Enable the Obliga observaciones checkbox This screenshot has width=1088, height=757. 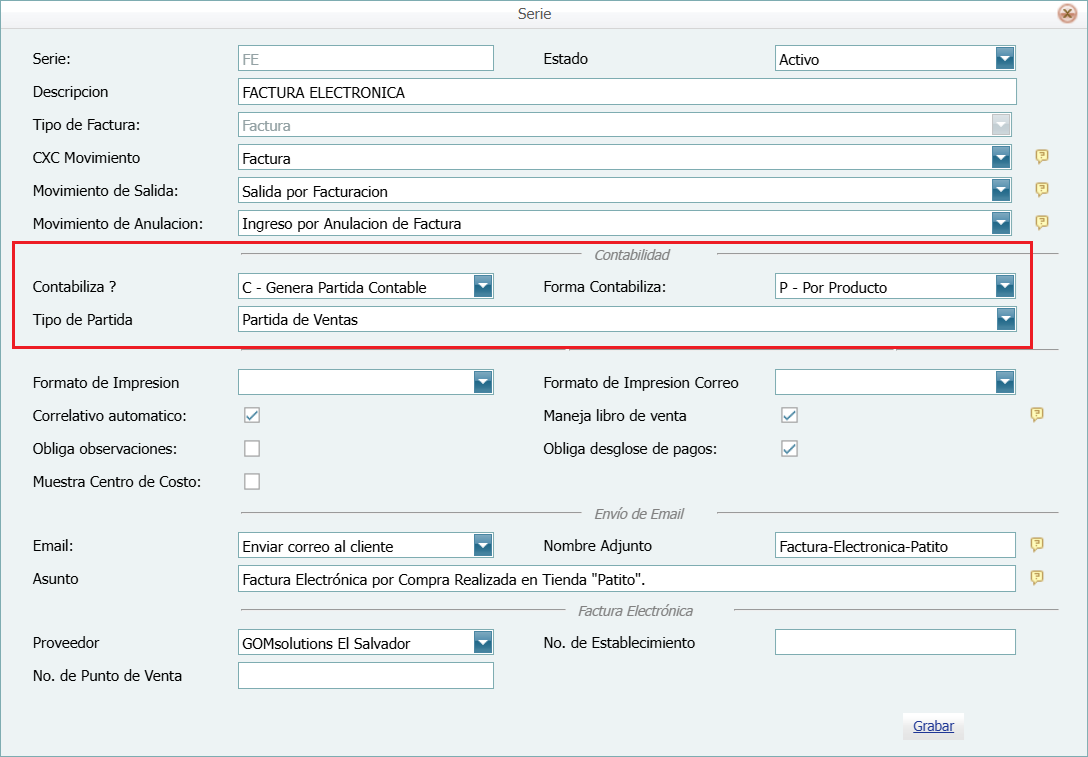click(x=251, y=448)
